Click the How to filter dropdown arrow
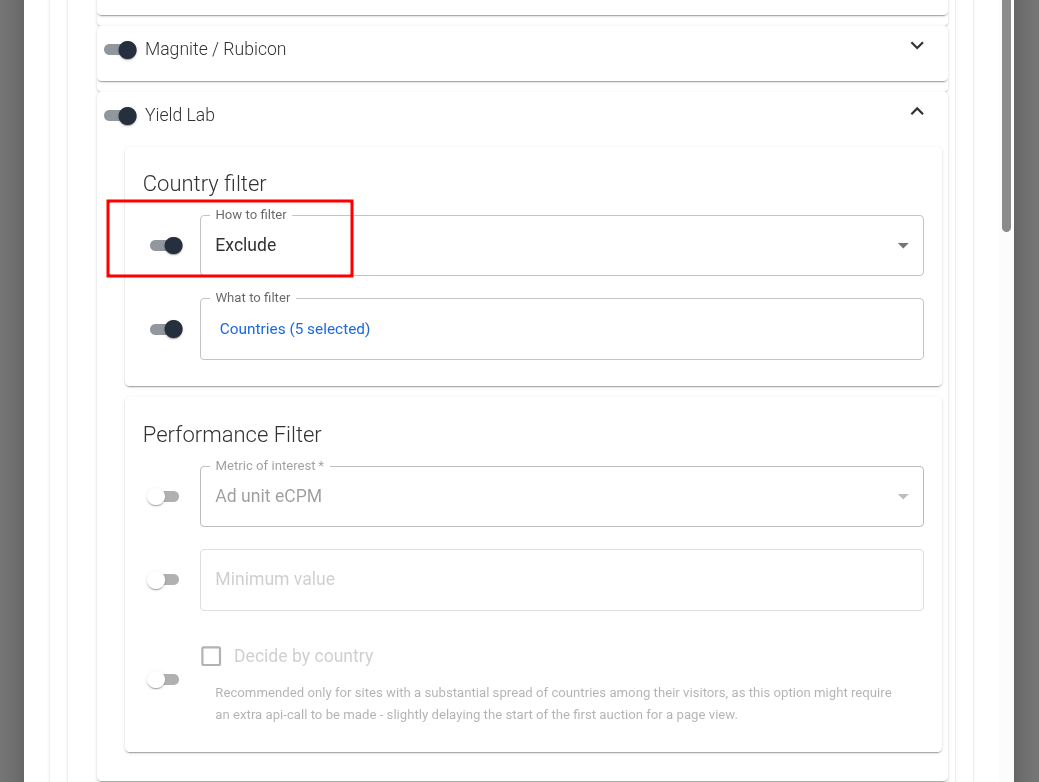 pyautogui.click(x=903, y=246)
